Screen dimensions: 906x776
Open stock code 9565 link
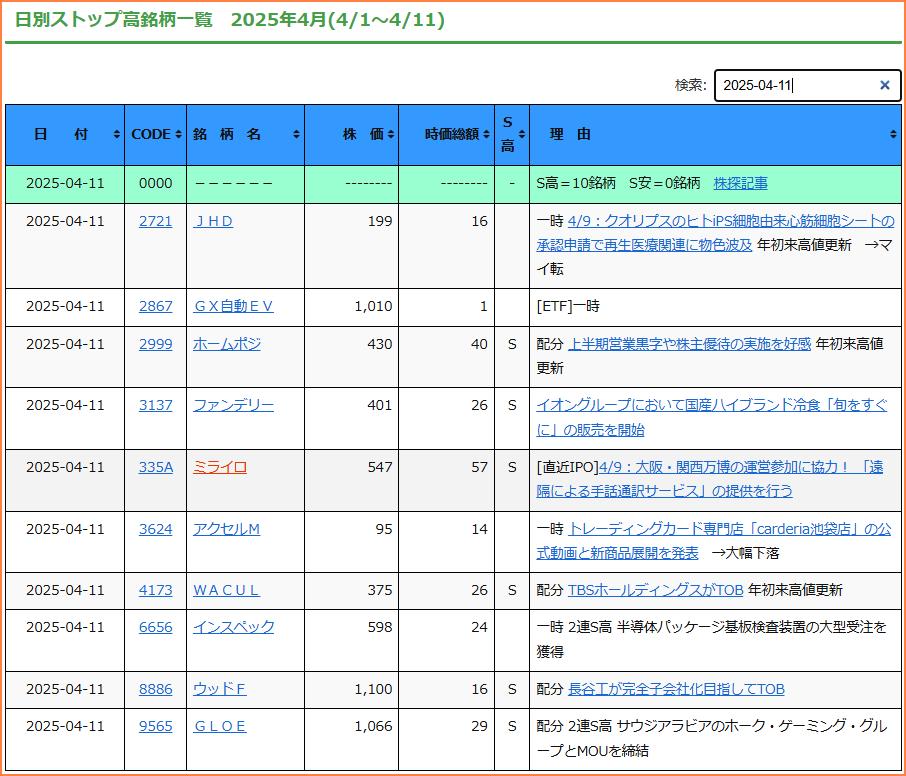pos(155,726)
